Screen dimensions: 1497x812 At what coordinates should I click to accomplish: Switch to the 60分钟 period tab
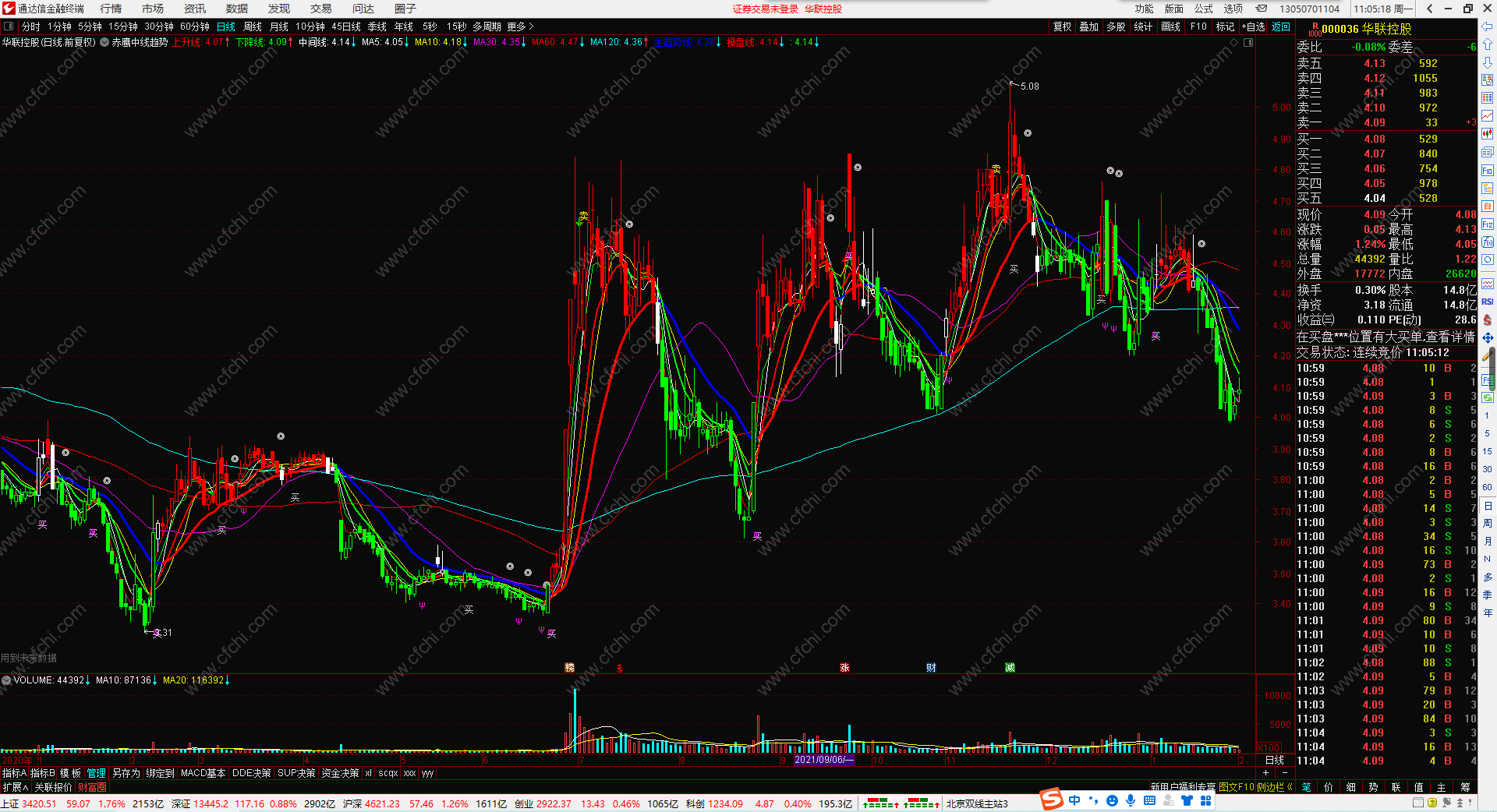195,26
